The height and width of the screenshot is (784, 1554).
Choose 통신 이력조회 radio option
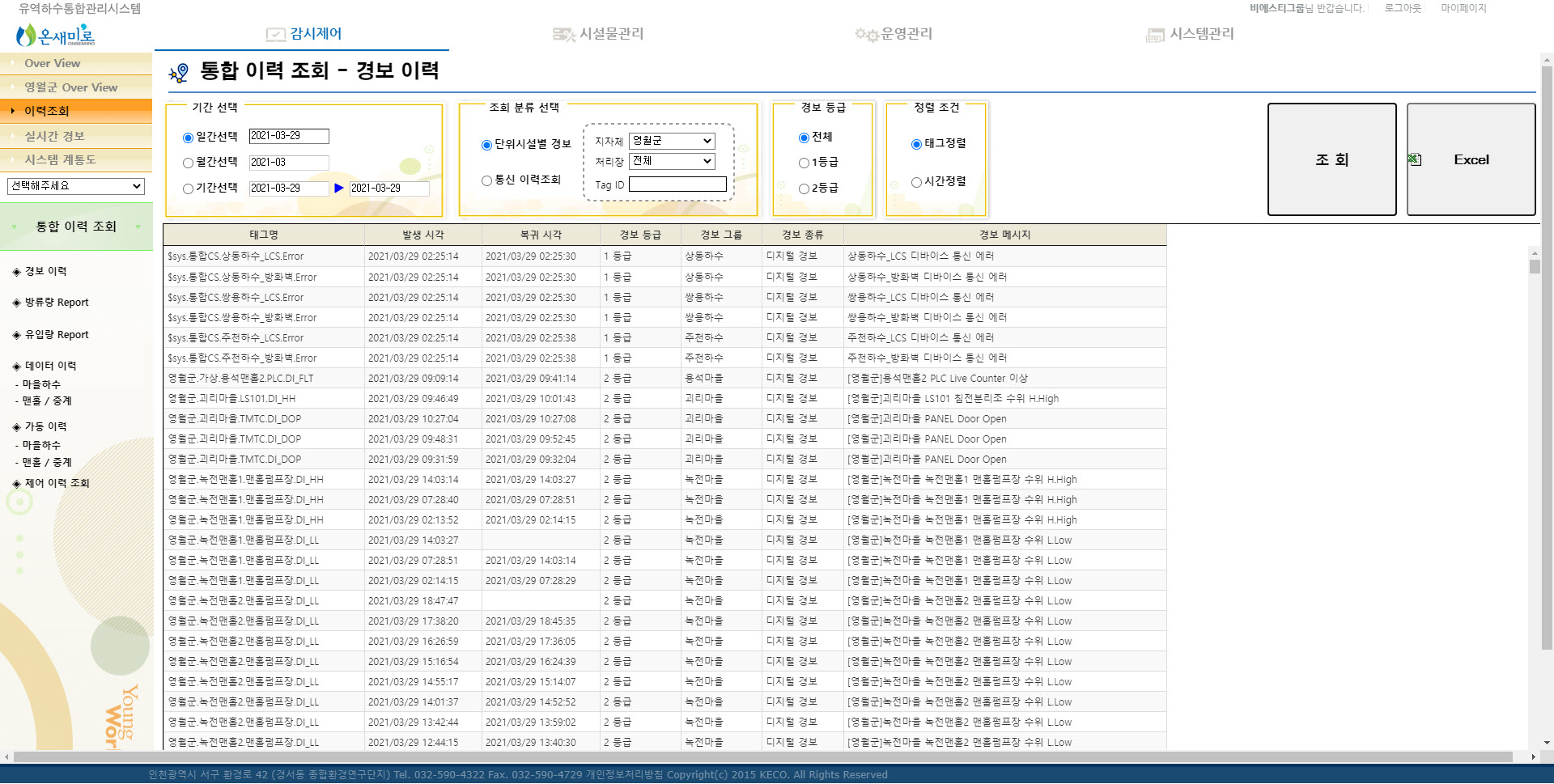point(486,180)
